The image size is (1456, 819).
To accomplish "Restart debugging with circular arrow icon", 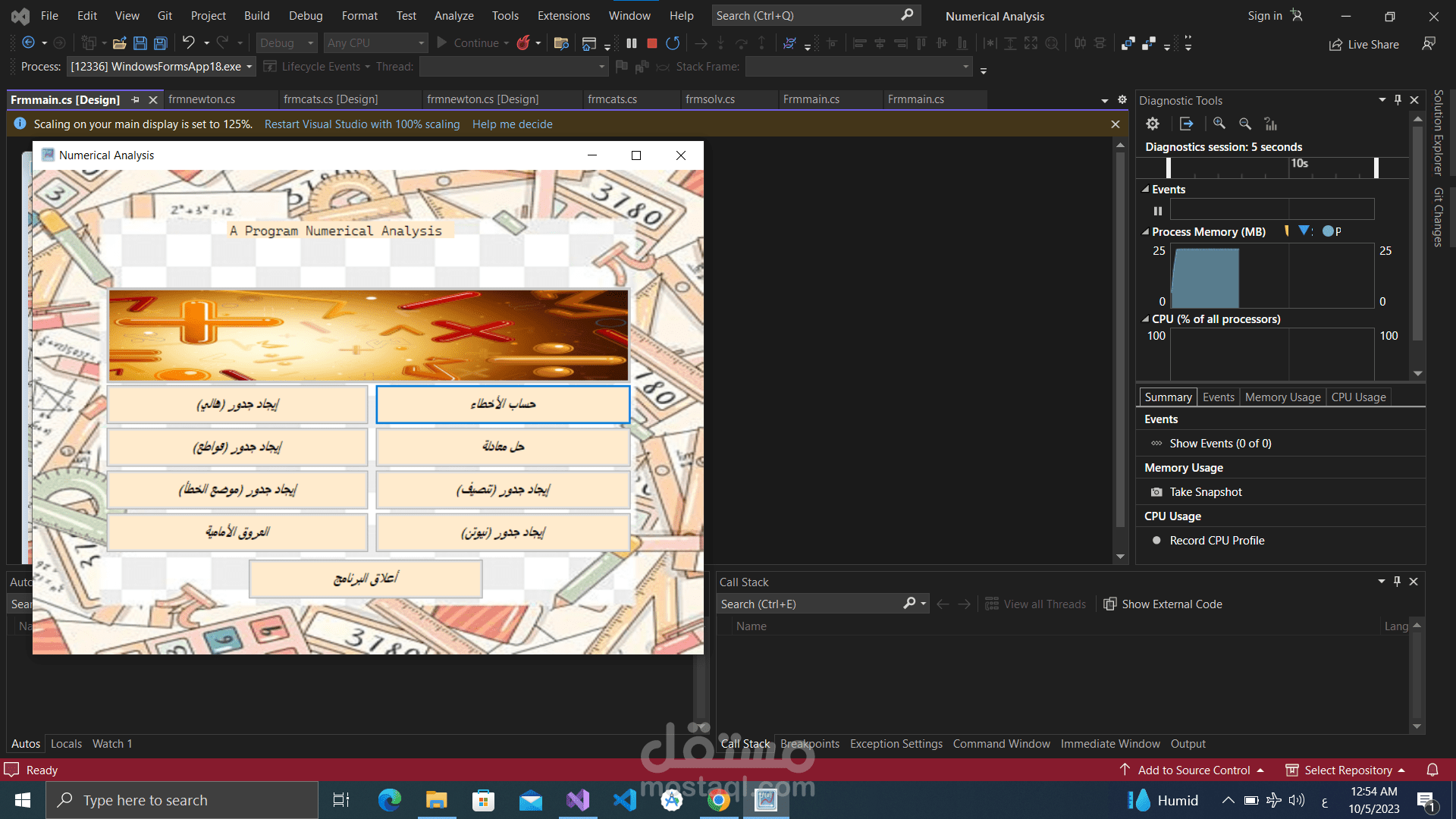I will coord(673,43).
